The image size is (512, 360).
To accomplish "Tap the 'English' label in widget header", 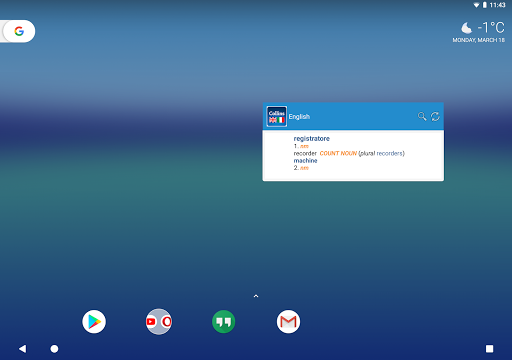I will pos(299,117).
